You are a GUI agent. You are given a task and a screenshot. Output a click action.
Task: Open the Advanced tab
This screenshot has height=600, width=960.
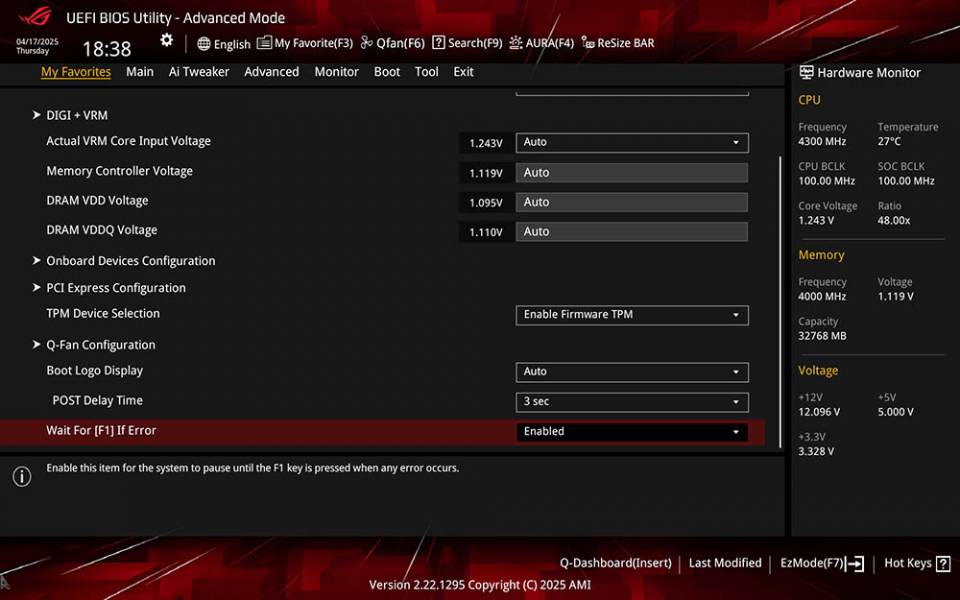click(272, 72)
